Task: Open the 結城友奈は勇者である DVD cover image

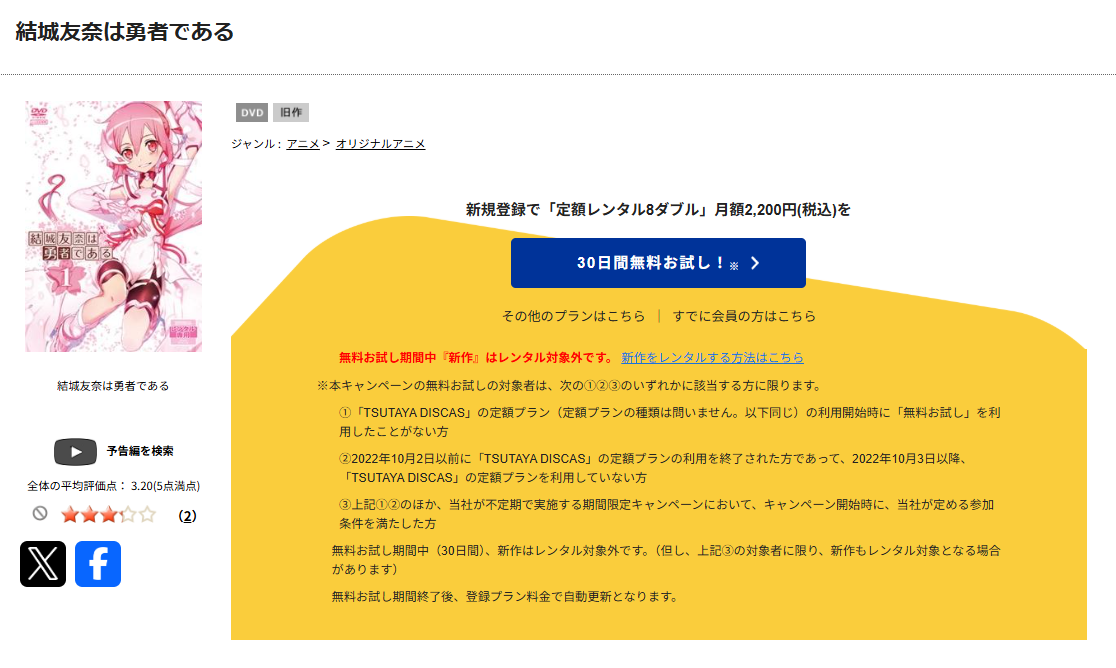Action: [x=114, y=226]
